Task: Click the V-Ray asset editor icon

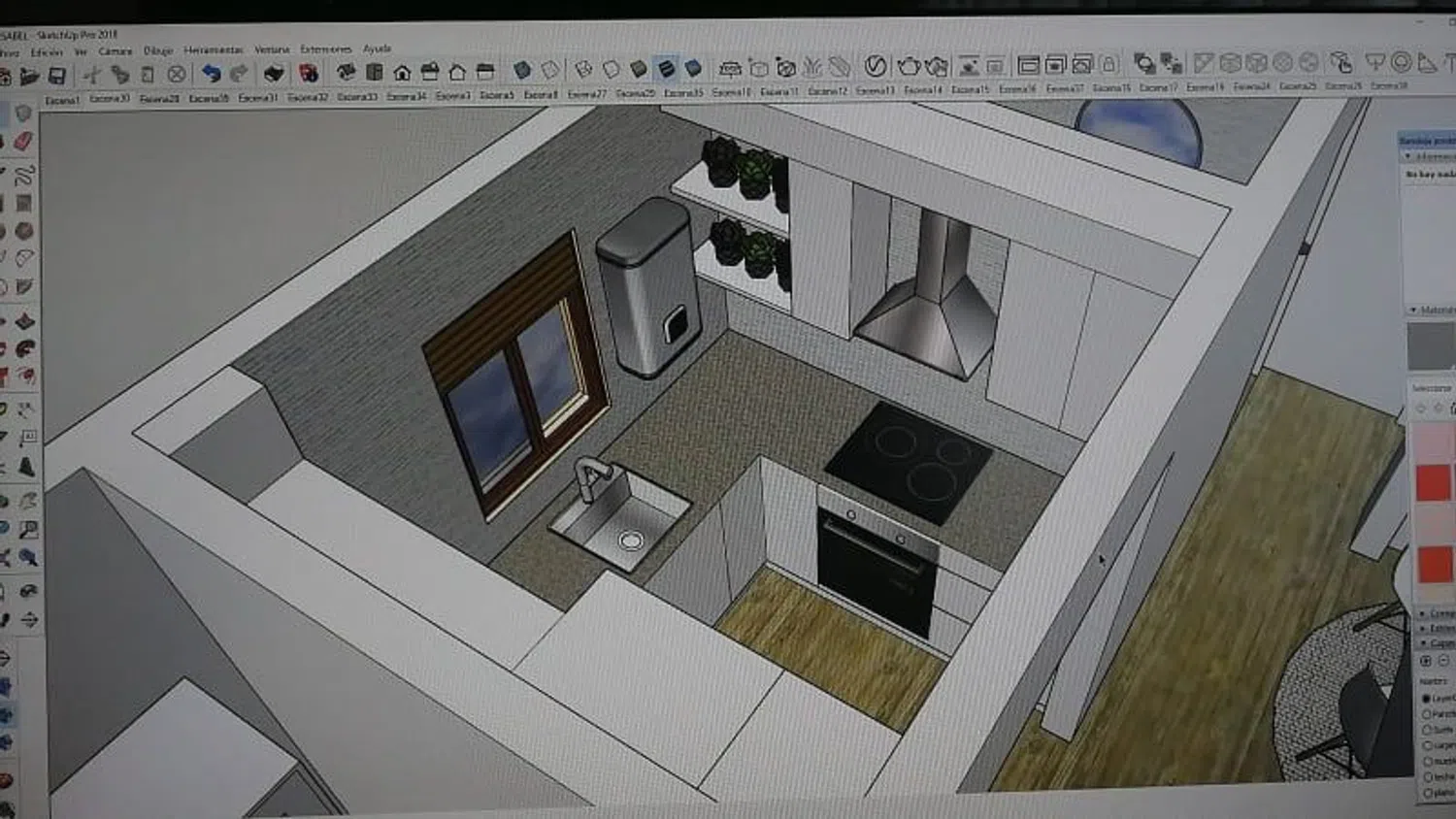Action: click(x=875, y=65)
